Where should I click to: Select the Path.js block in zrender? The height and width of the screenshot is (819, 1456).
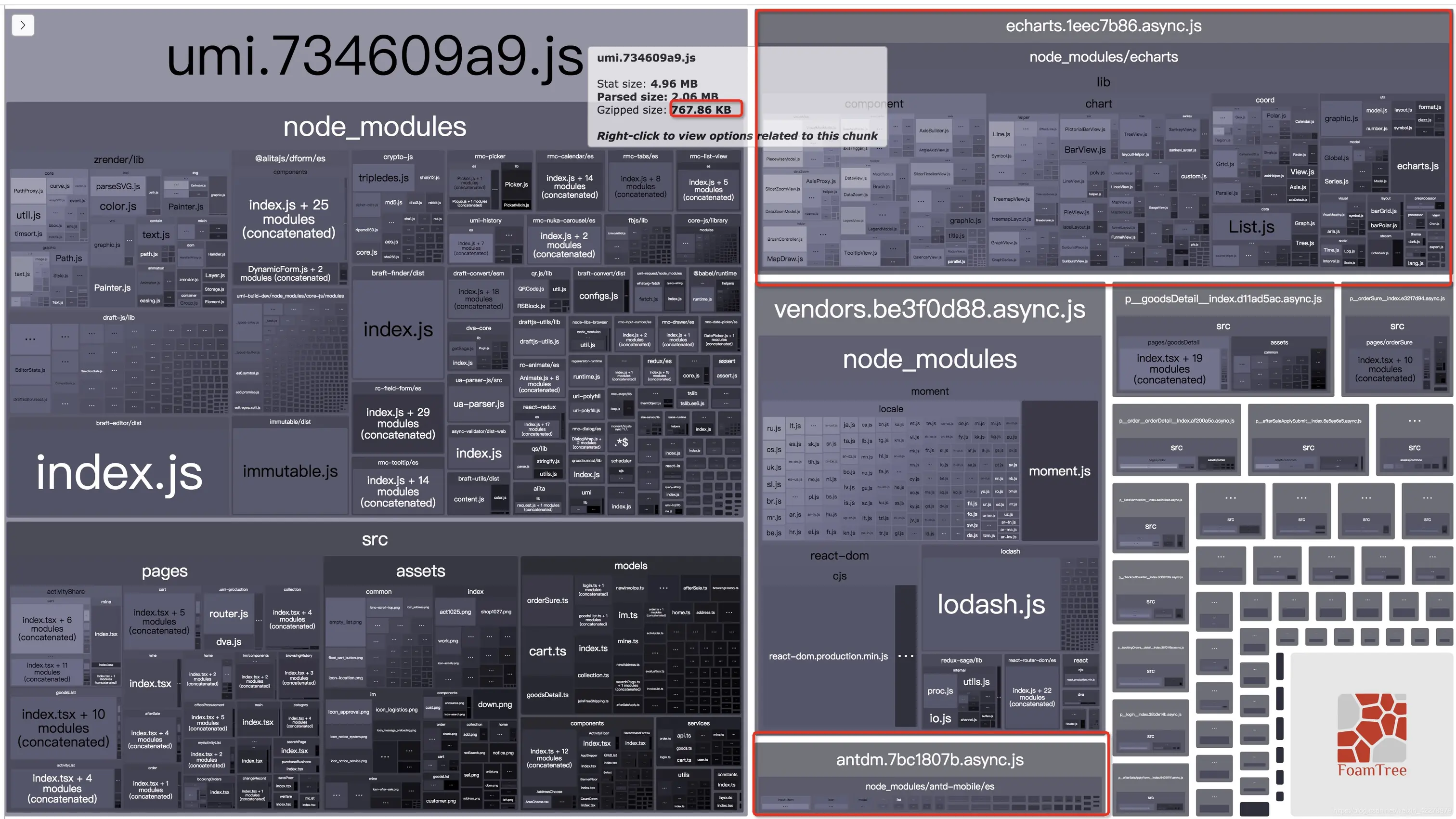click(x=68, y=258)
